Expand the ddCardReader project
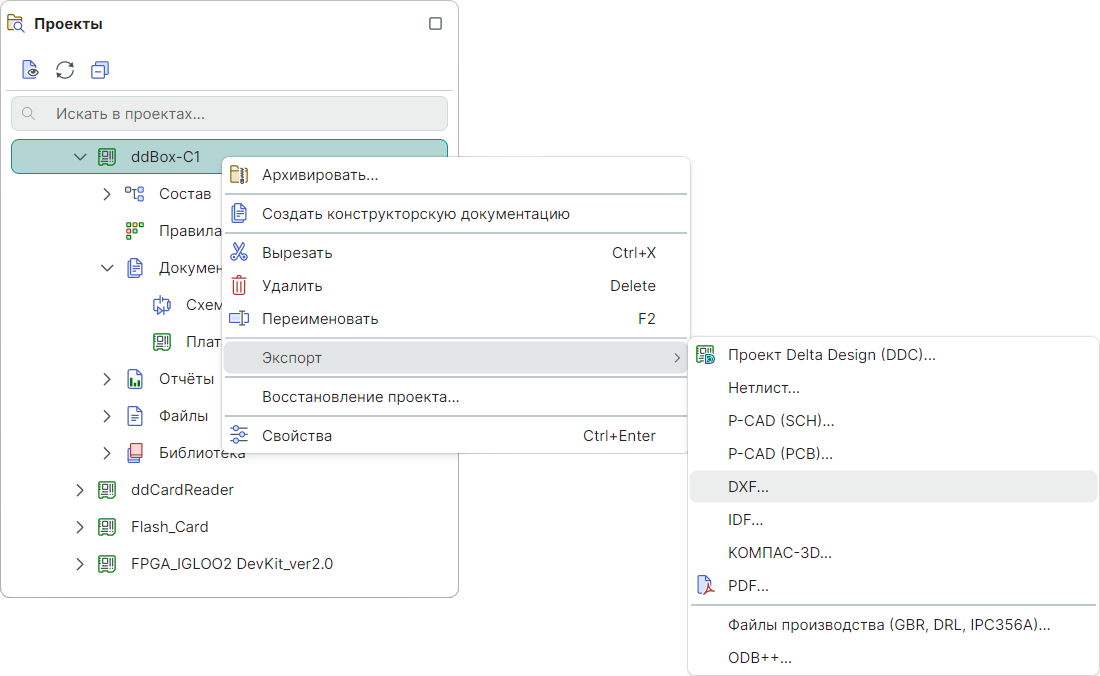Viewport: 1100px width, 676px height. [x=79, y=490]
